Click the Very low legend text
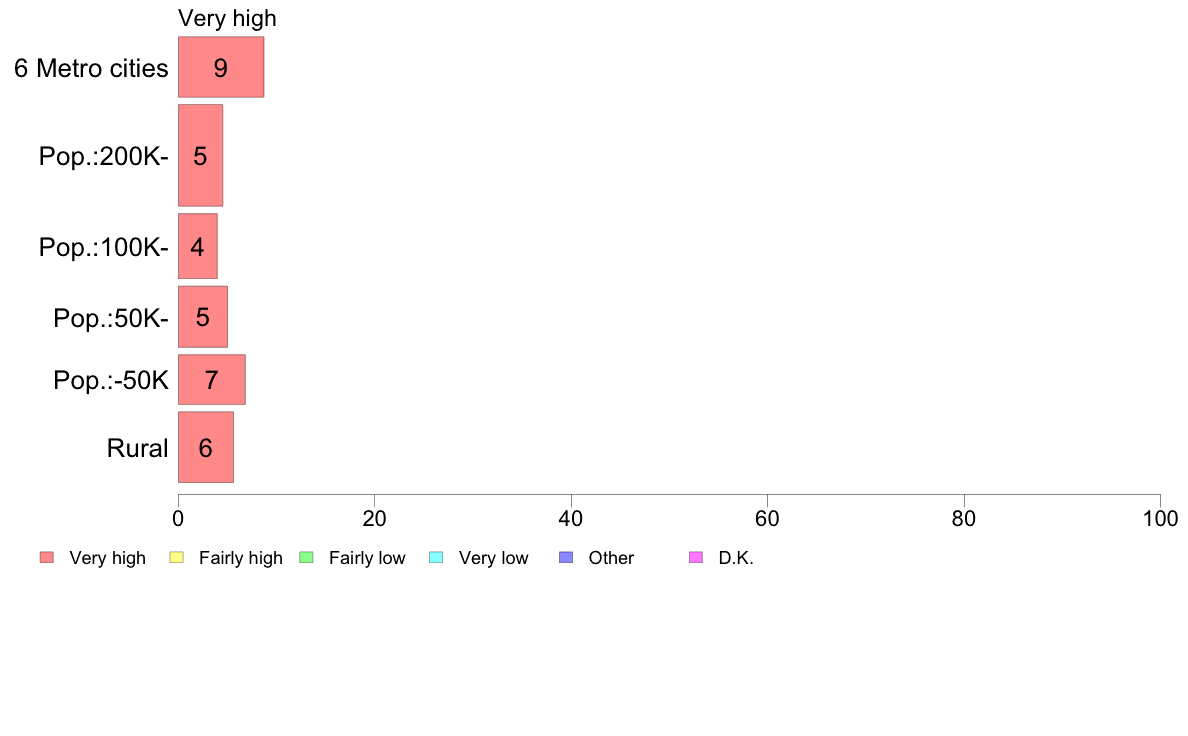1188x736 pixels. (493, 558)
